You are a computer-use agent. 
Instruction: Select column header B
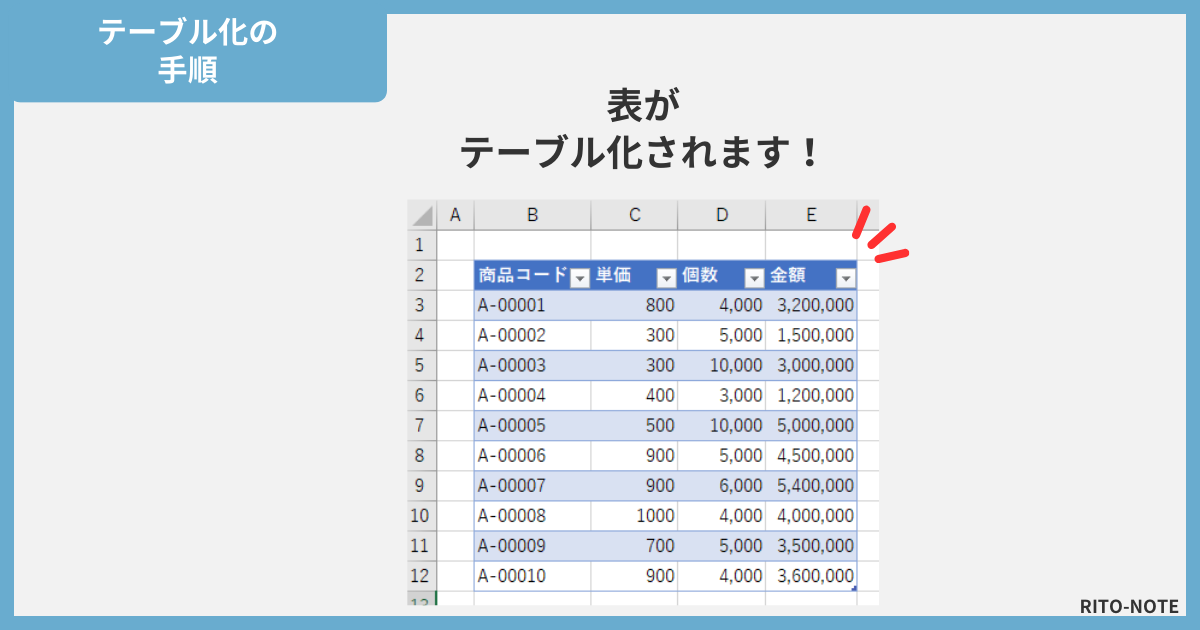point(532,214)
